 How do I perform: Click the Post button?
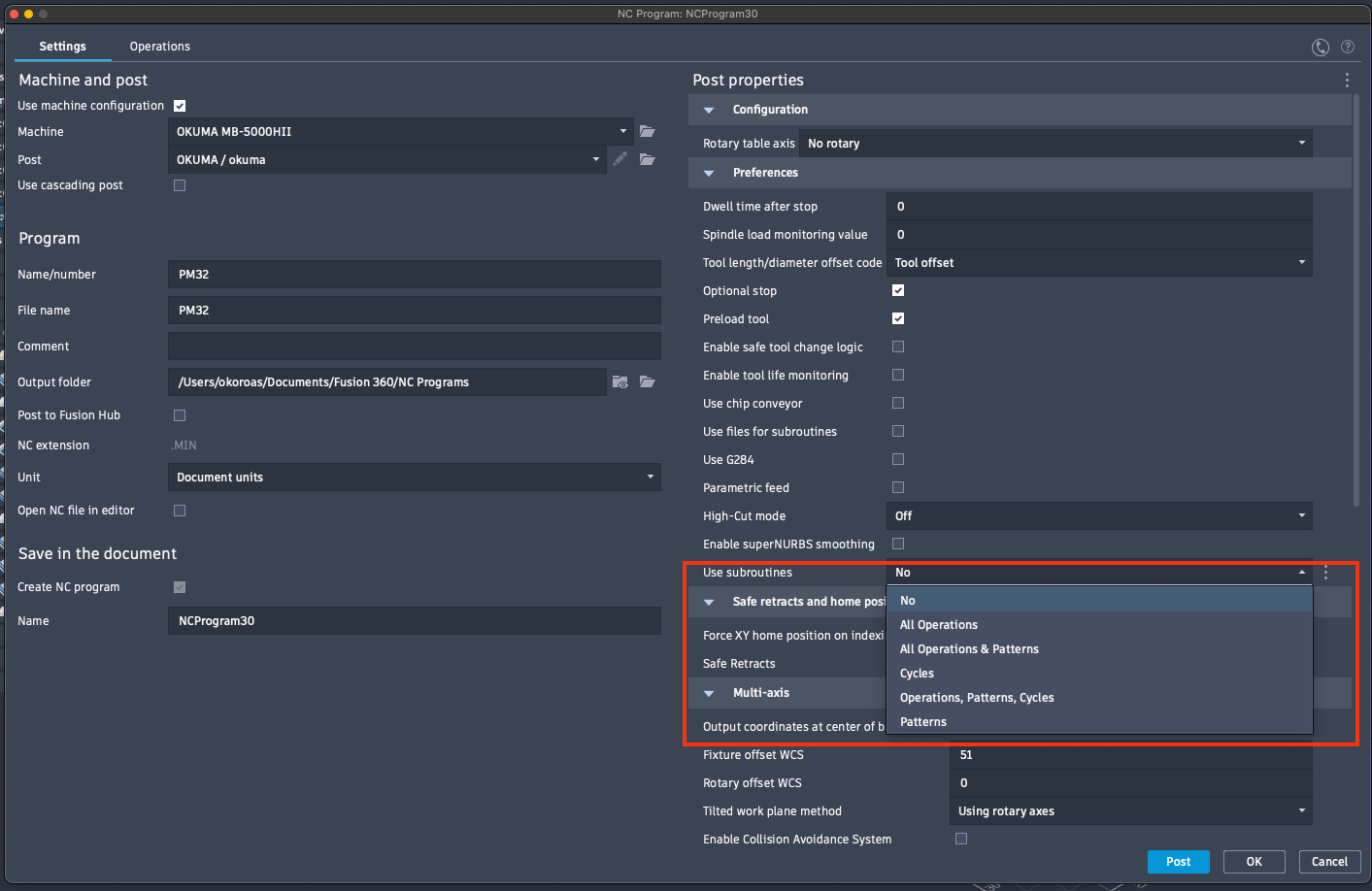[x=1178, y=861]
